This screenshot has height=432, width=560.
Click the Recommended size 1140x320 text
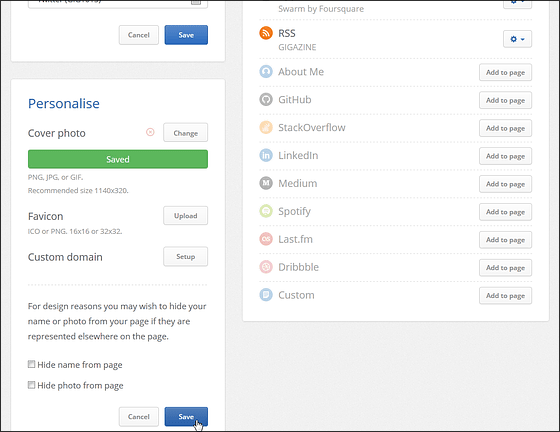pyautogui.click(x=78, y=191)
